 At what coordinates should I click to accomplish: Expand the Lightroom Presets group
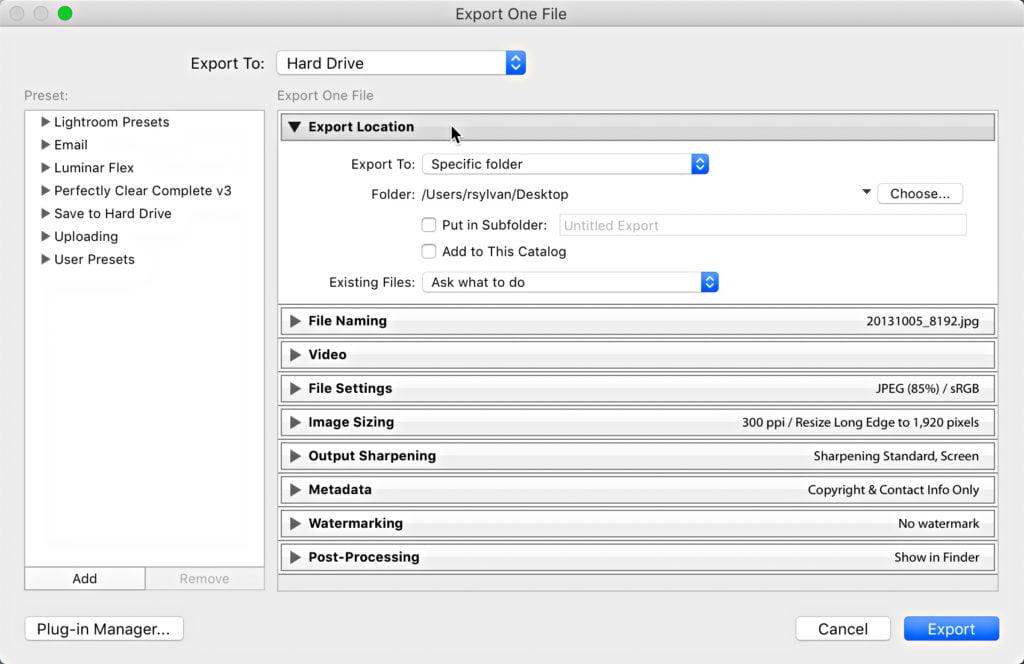click(x=45, y=122)
